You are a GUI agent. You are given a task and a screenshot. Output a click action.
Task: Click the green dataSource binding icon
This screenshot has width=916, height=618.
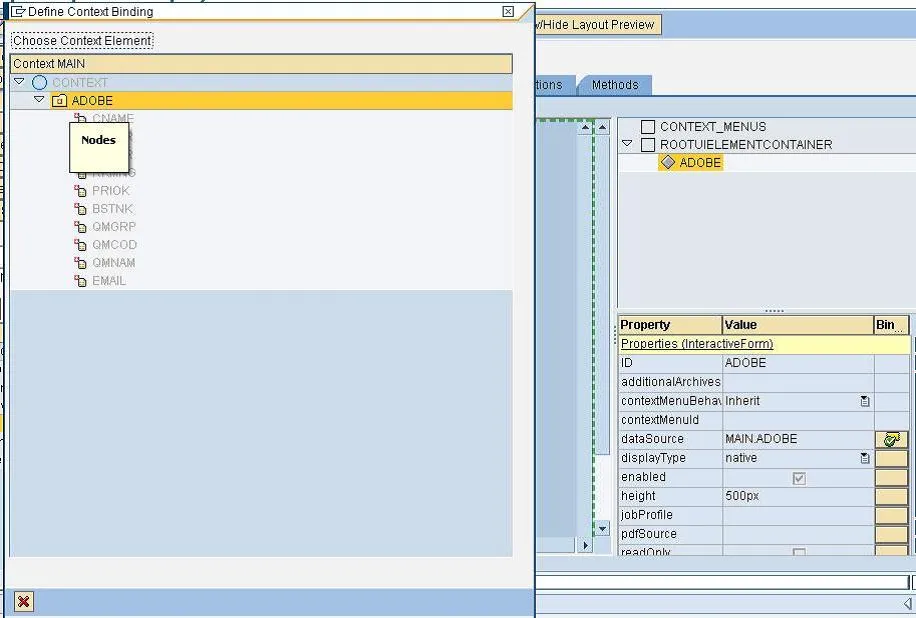click(889, 439)
